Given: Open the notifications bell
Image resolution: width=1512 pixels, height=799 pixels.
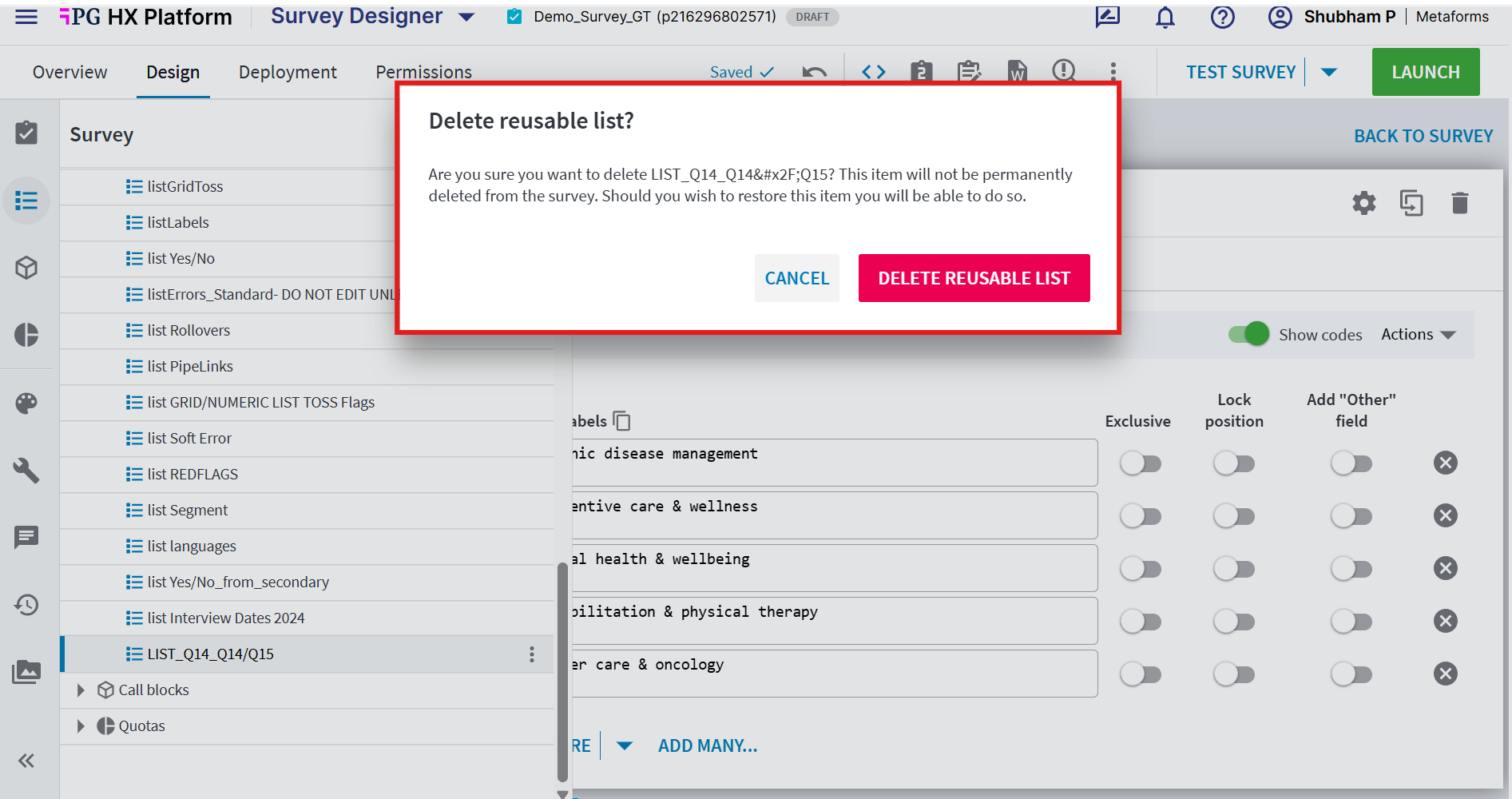Looking at the screenshot, I should pyautogui.click(x=1165, y=17).
